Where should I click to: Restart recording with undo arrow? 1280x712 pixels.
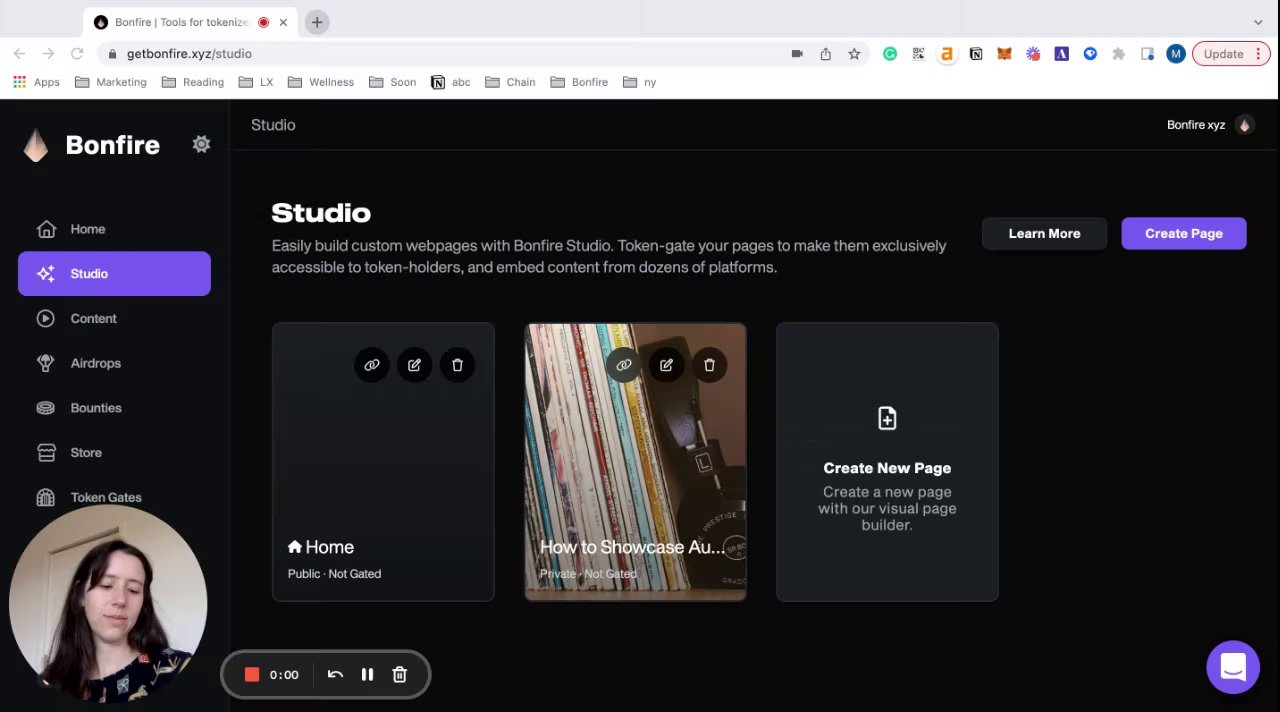coord(335,675)
